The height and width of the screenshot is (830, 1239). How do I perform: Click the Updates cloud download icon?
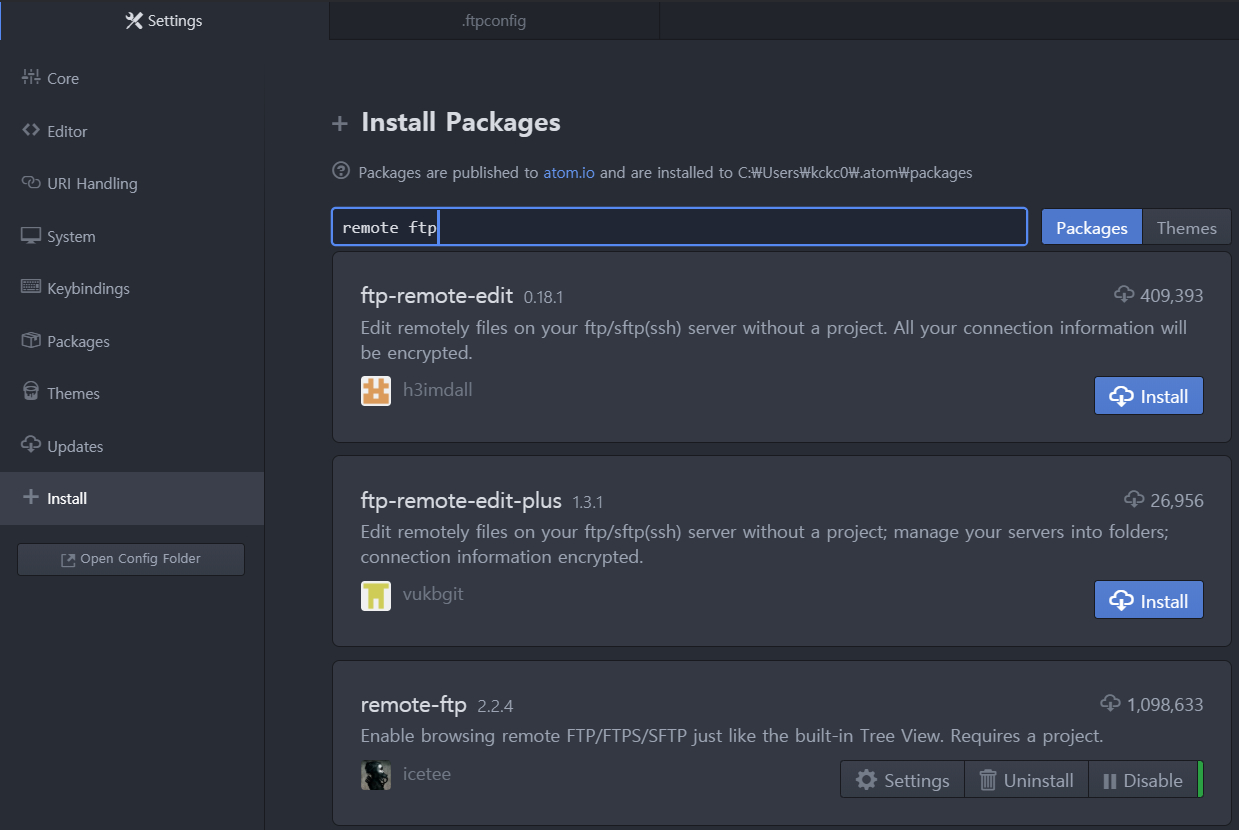coord(30,445)
